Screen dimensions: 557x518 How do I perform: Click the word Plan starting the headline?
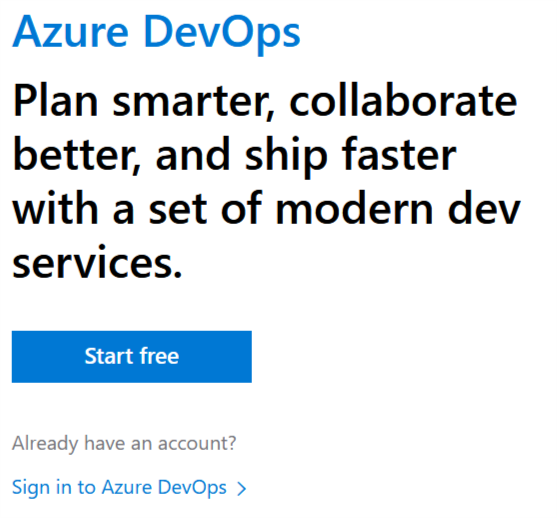(x=55, y=100)
